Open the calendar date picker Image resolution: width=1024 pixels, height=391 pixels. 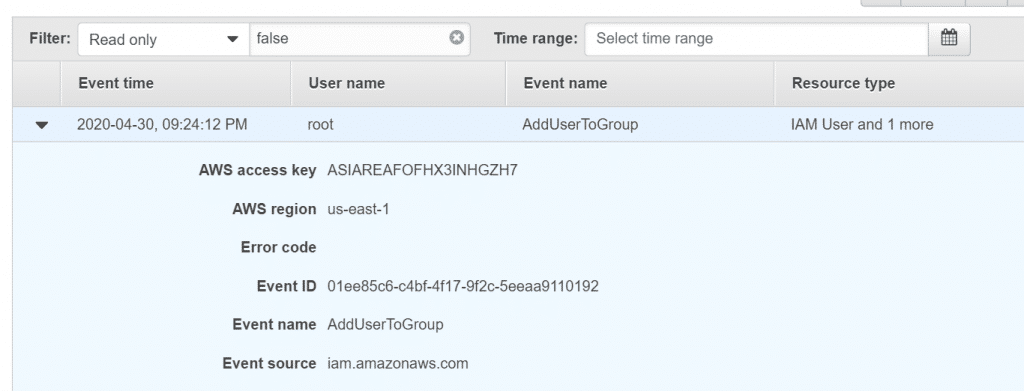pyautogui.click(x=949, y=39)
